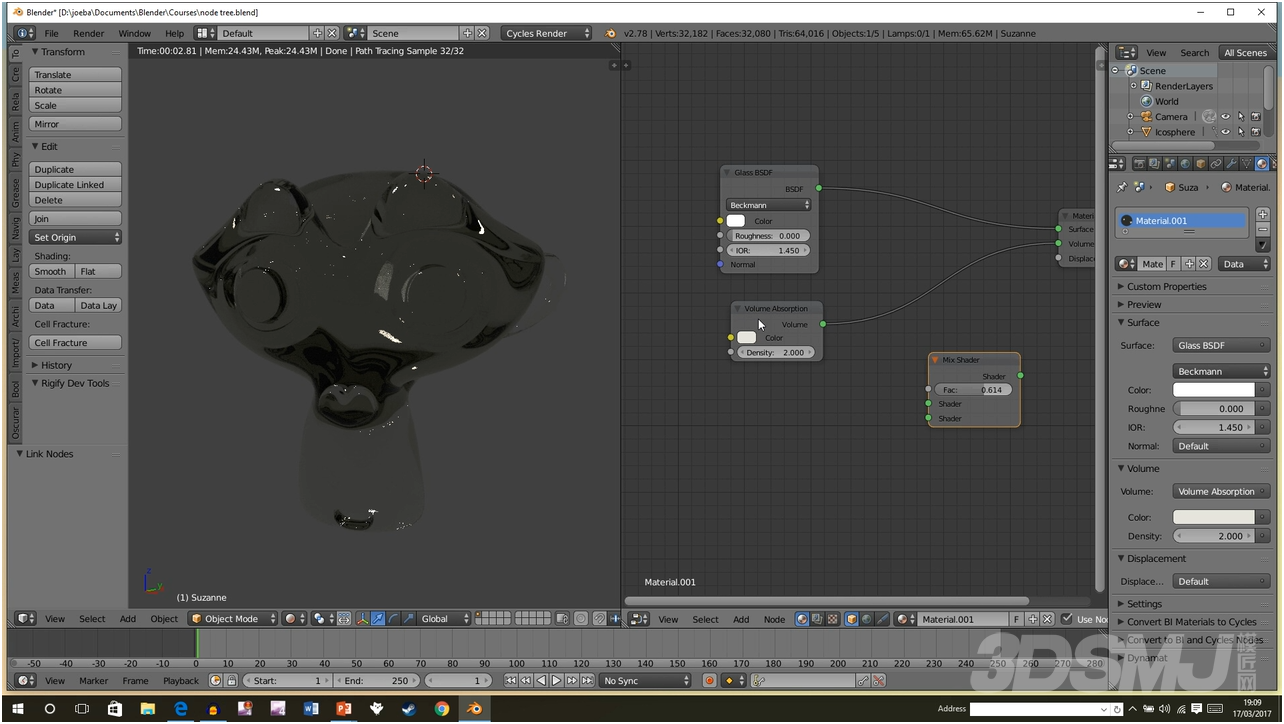Expand the Custom Properties panel
The width and height of the screenshot is (1284, 724).
1166,286
